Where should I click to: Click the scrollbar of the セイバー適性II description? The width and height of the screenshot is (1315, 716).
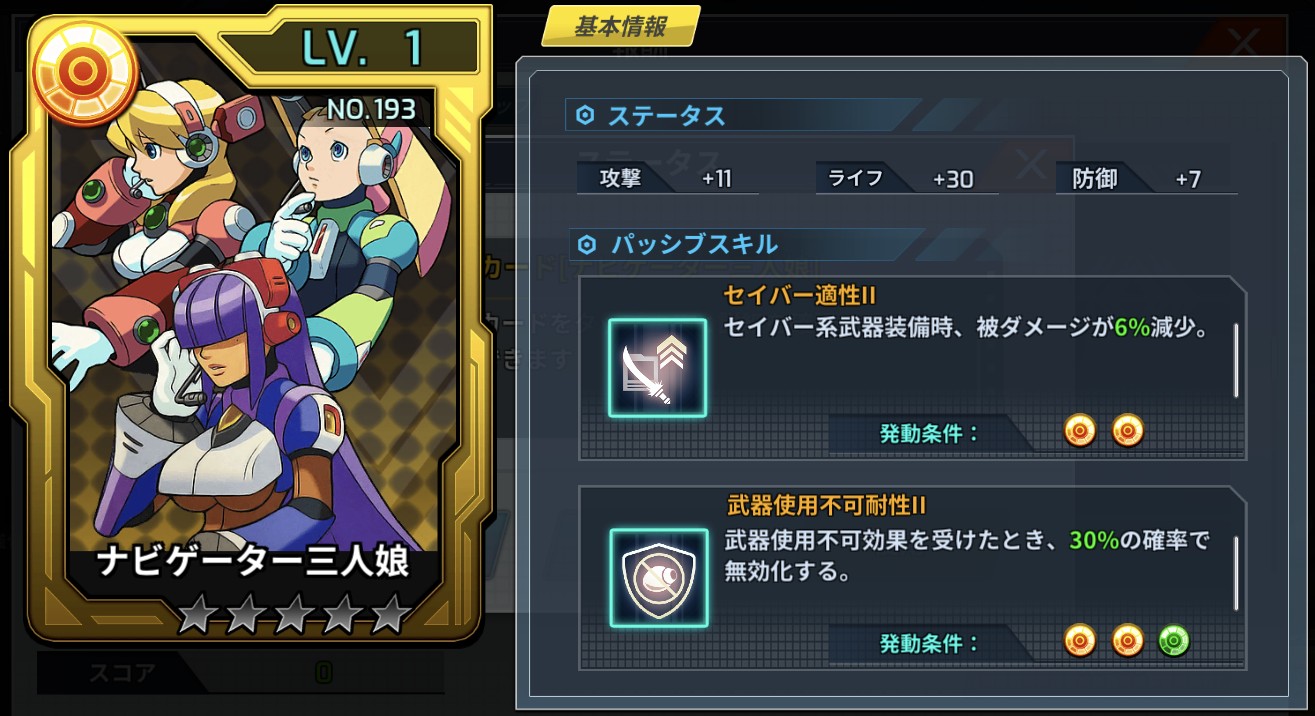click(1236, 360)
